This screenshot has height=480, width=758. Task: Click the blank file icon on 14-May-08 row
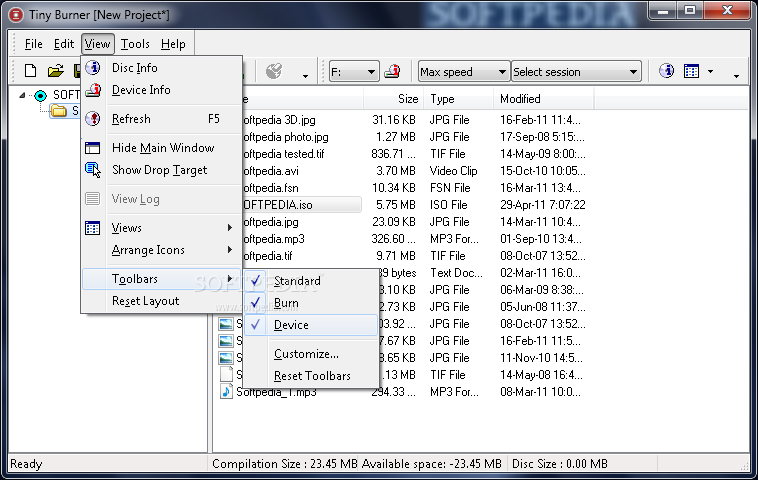pos(226,375)
